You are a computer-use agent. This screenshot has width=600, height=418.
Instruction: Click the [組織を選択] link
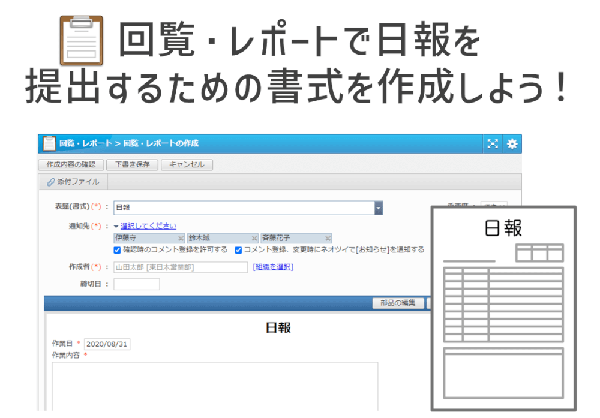[273, 267]
